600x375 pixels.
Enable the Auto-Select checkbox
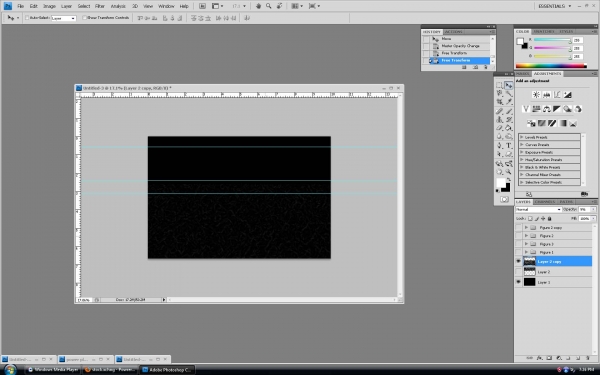[27, 18]
